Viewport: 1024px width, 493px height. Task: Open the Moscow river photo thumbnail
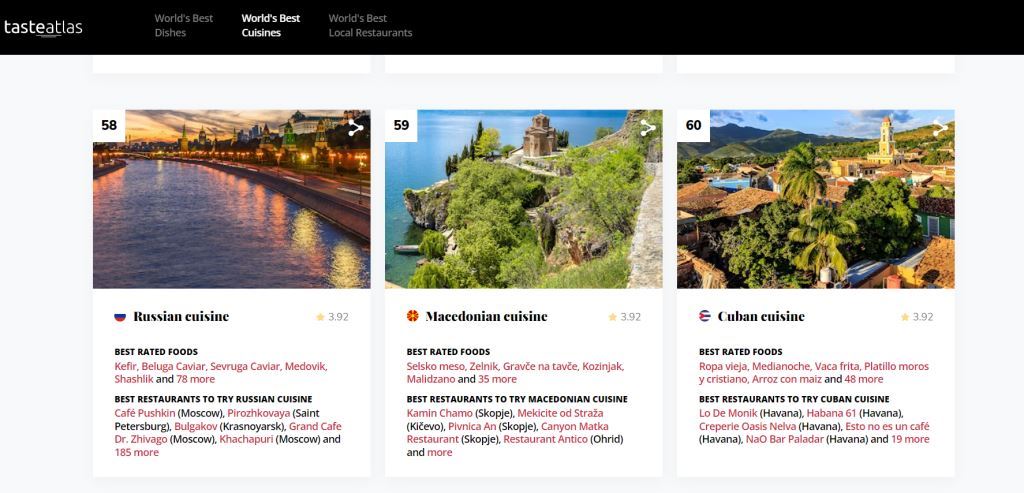coord(231,199)
